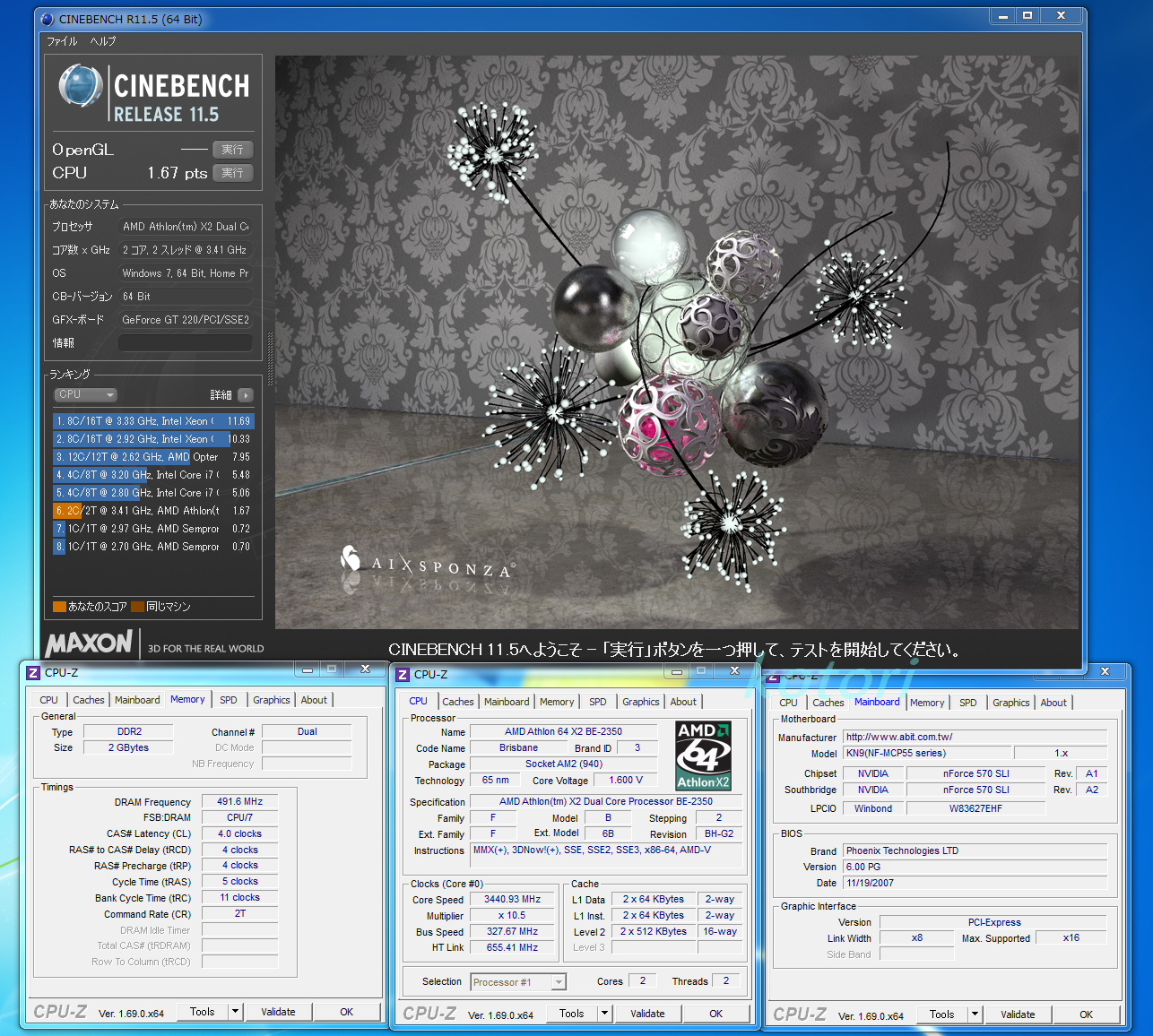The image size is (1153, 1036).
Task: Select ranking row 7 AMD Sempron 2.97 GHz
Action: 153,529
